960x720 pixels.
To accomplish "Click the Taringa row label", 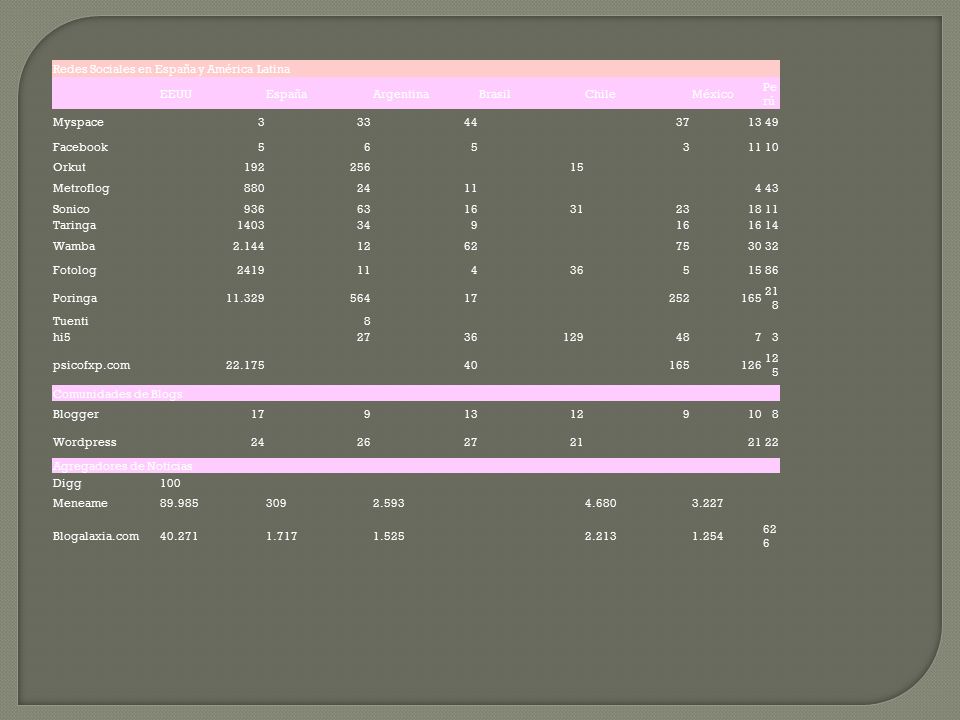I will 74,226.
